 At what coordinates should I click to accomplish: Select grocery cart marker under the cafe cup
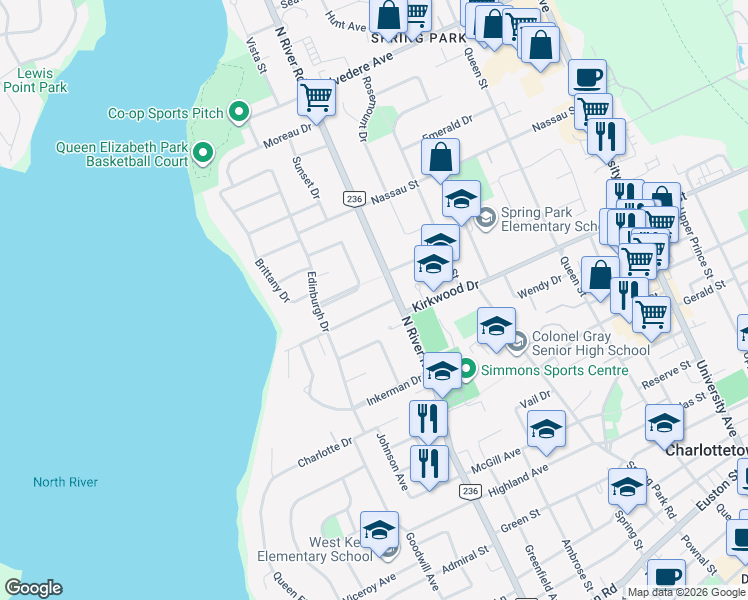click(593, 110)
